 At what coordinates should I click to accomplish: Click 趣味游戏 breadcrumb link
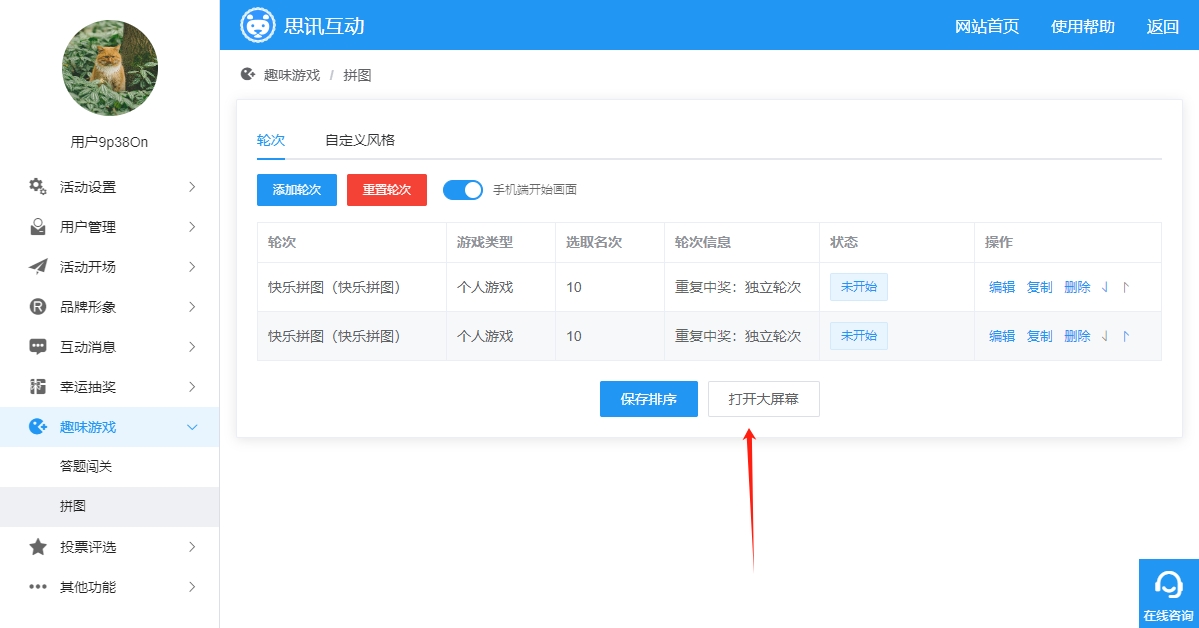291,75
